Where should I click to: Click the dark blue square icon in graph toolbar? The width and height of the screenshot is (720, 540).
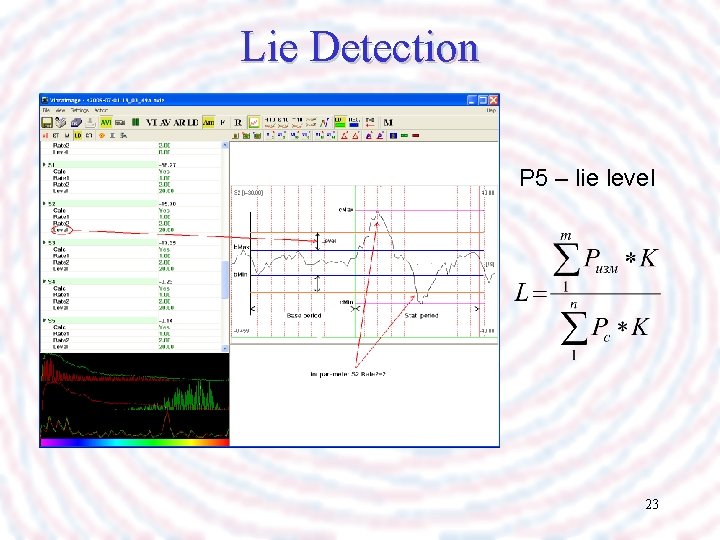click(x=393, y=135)
